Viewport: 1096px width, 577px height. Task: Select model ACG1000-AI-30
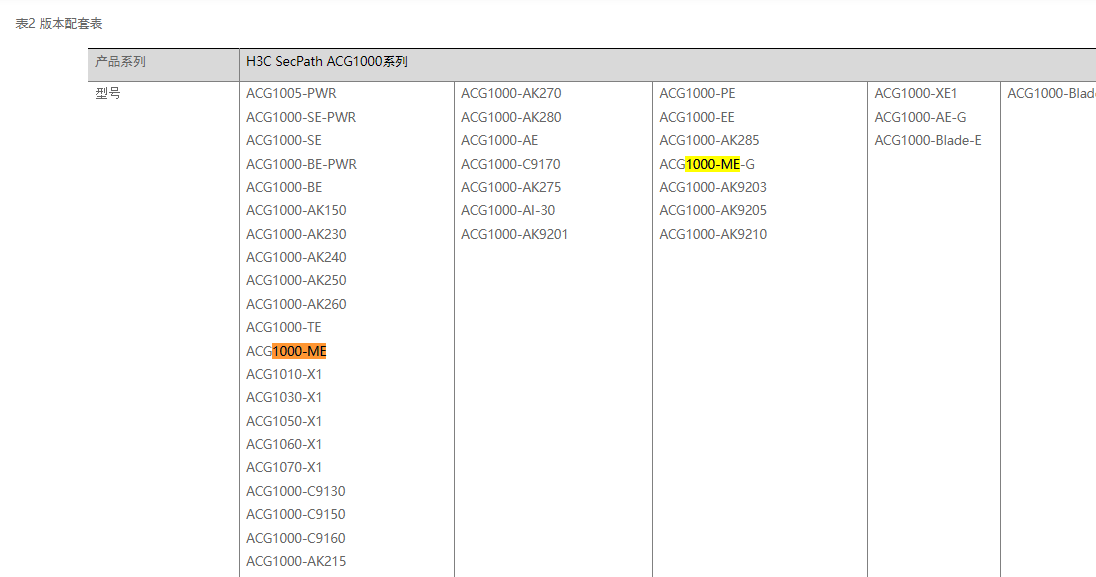[x=507, y=211]
